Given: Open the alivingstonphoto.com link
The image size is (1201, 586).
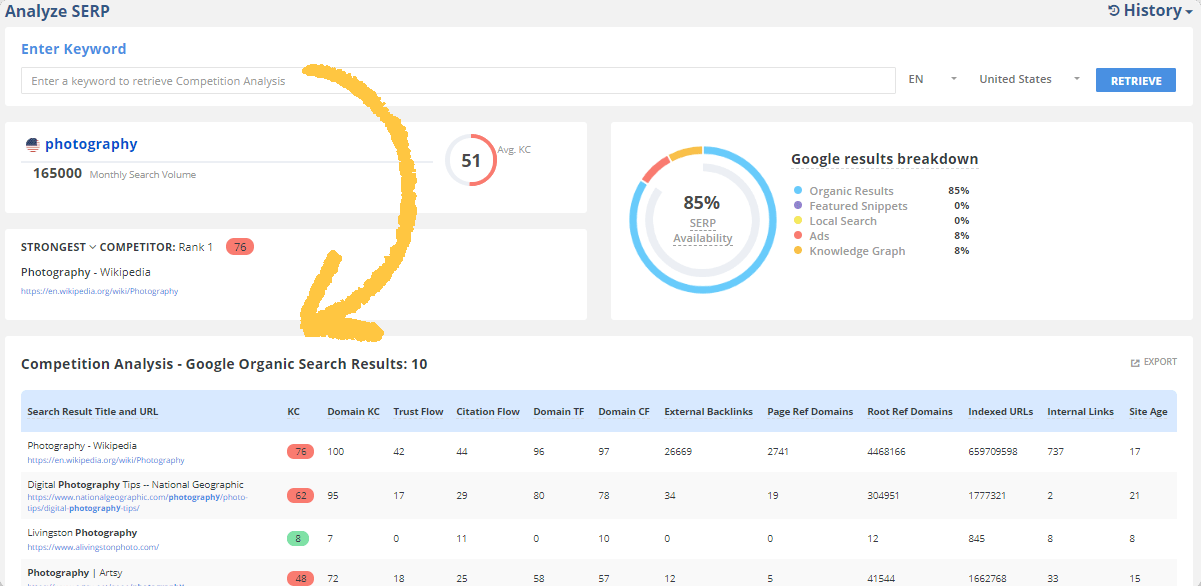Looking at the screenshot, I should 93,548.
